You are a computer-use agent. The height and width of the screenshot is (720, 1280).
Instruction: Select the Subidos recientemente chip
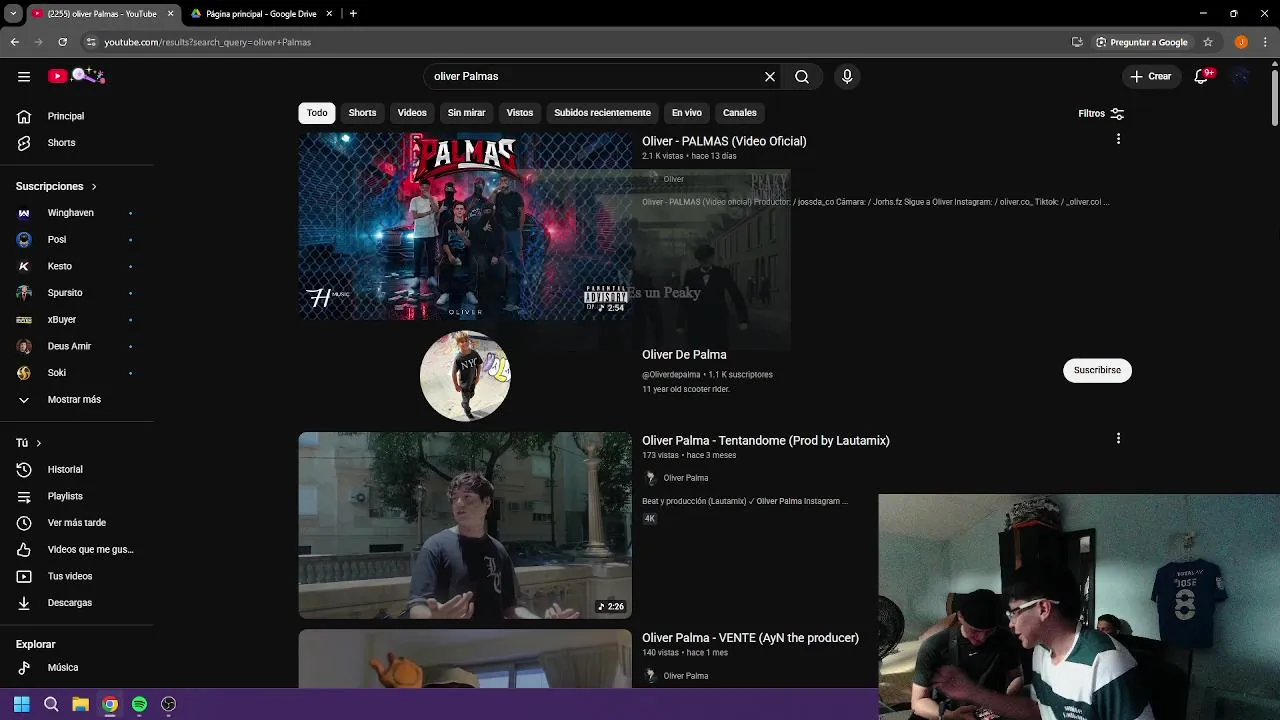pos(602,113)
